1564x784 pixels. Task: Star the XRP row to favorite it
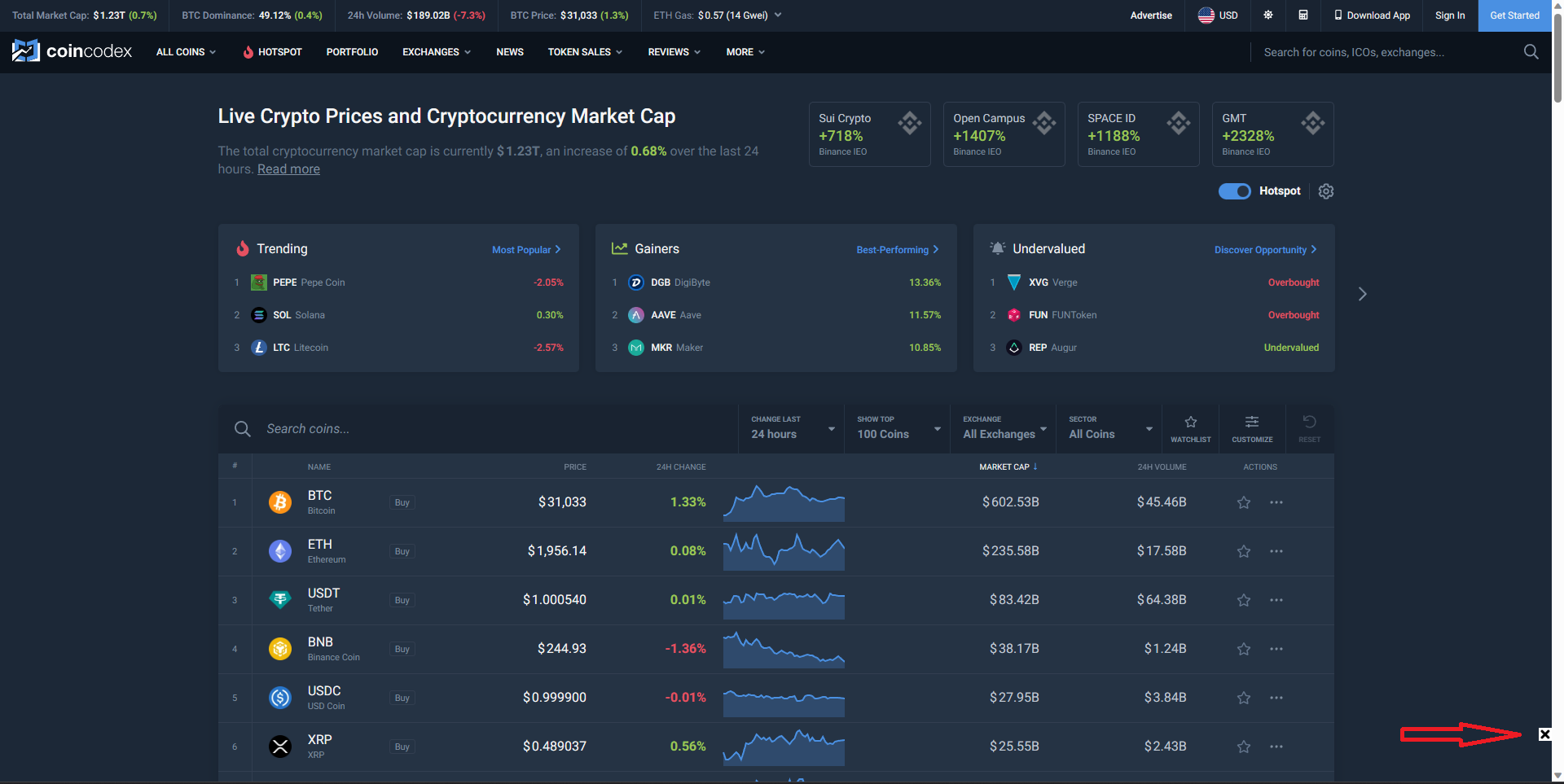coord(1244,747)
